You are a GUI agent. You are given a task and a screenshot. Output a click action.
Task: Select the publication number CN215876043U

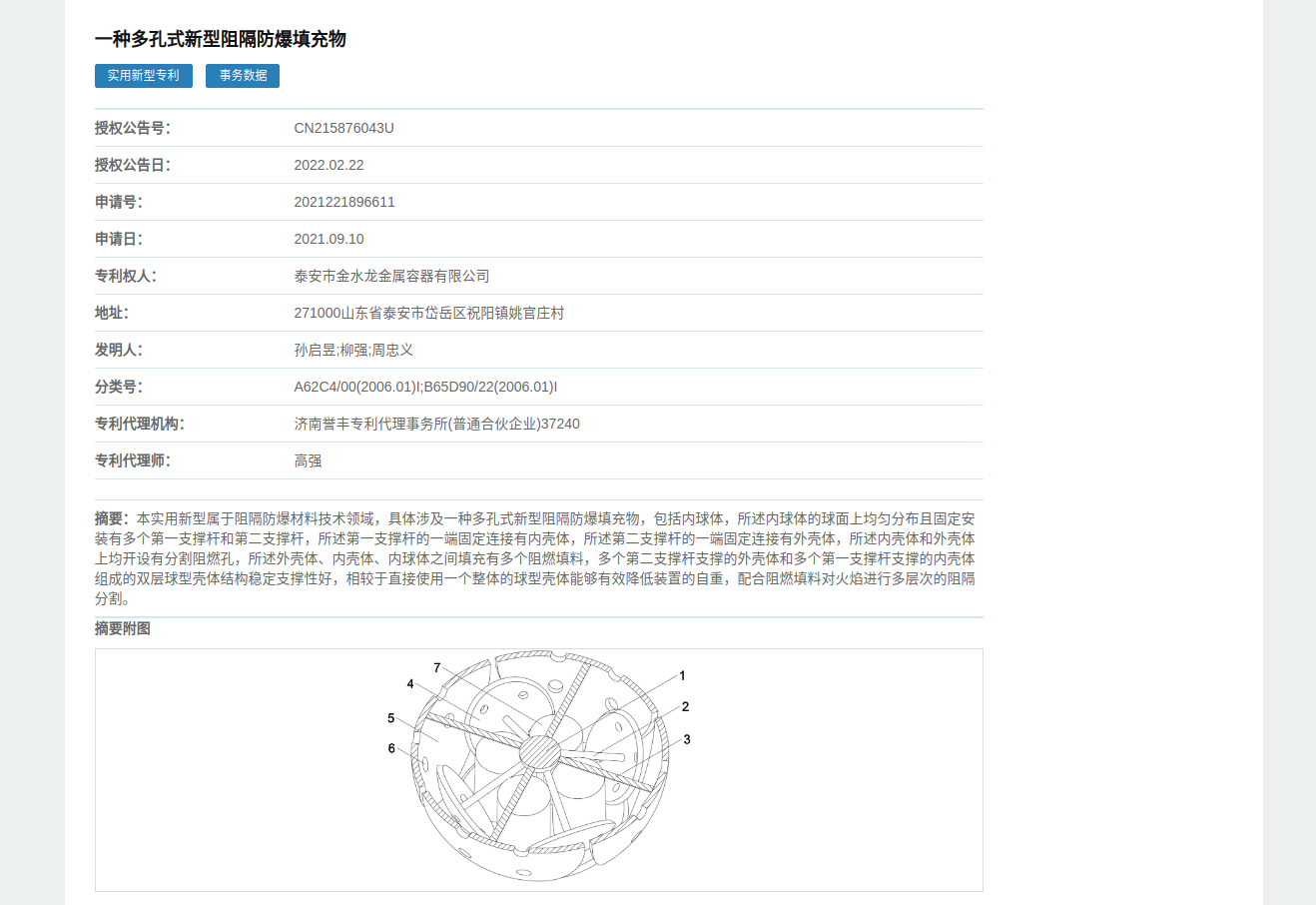[343, 128]
